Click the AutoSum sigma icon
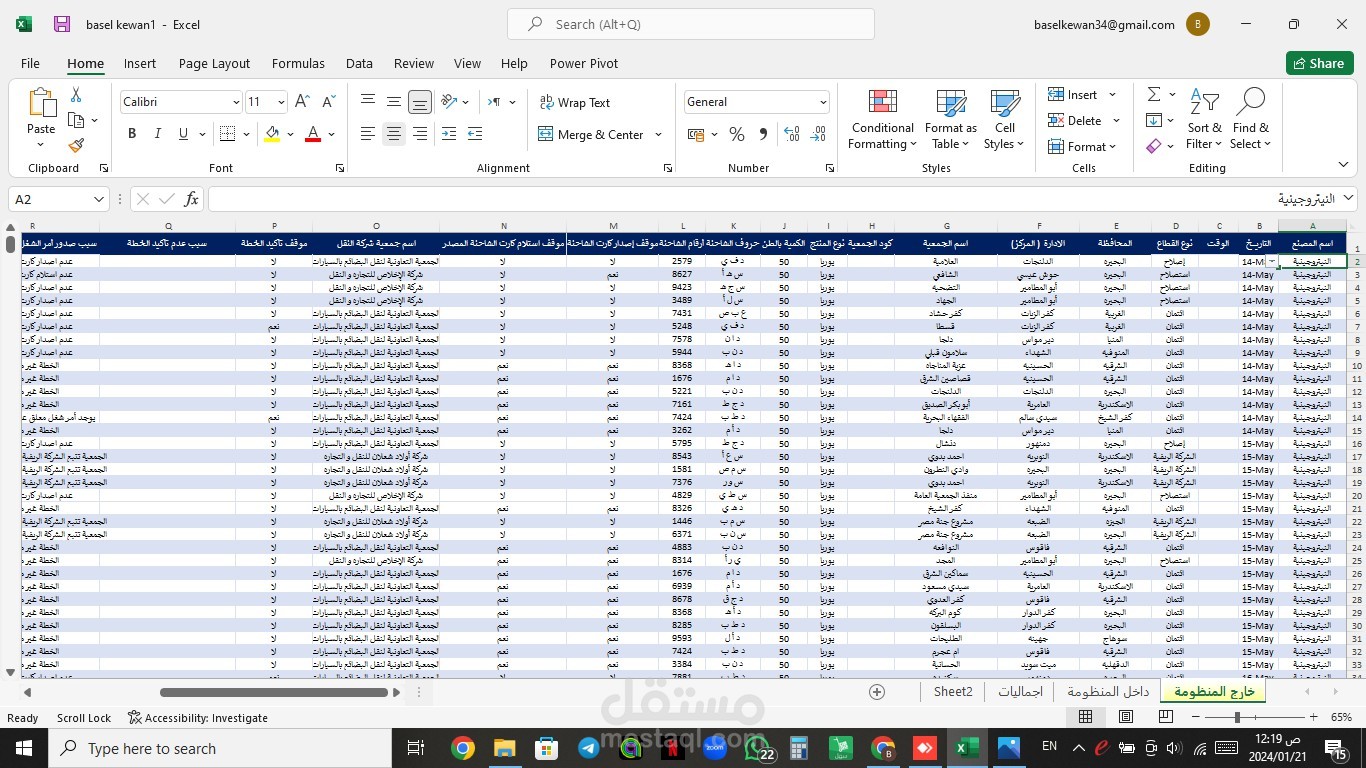This screenshot has height=768, width=1366. [1154, 94]
